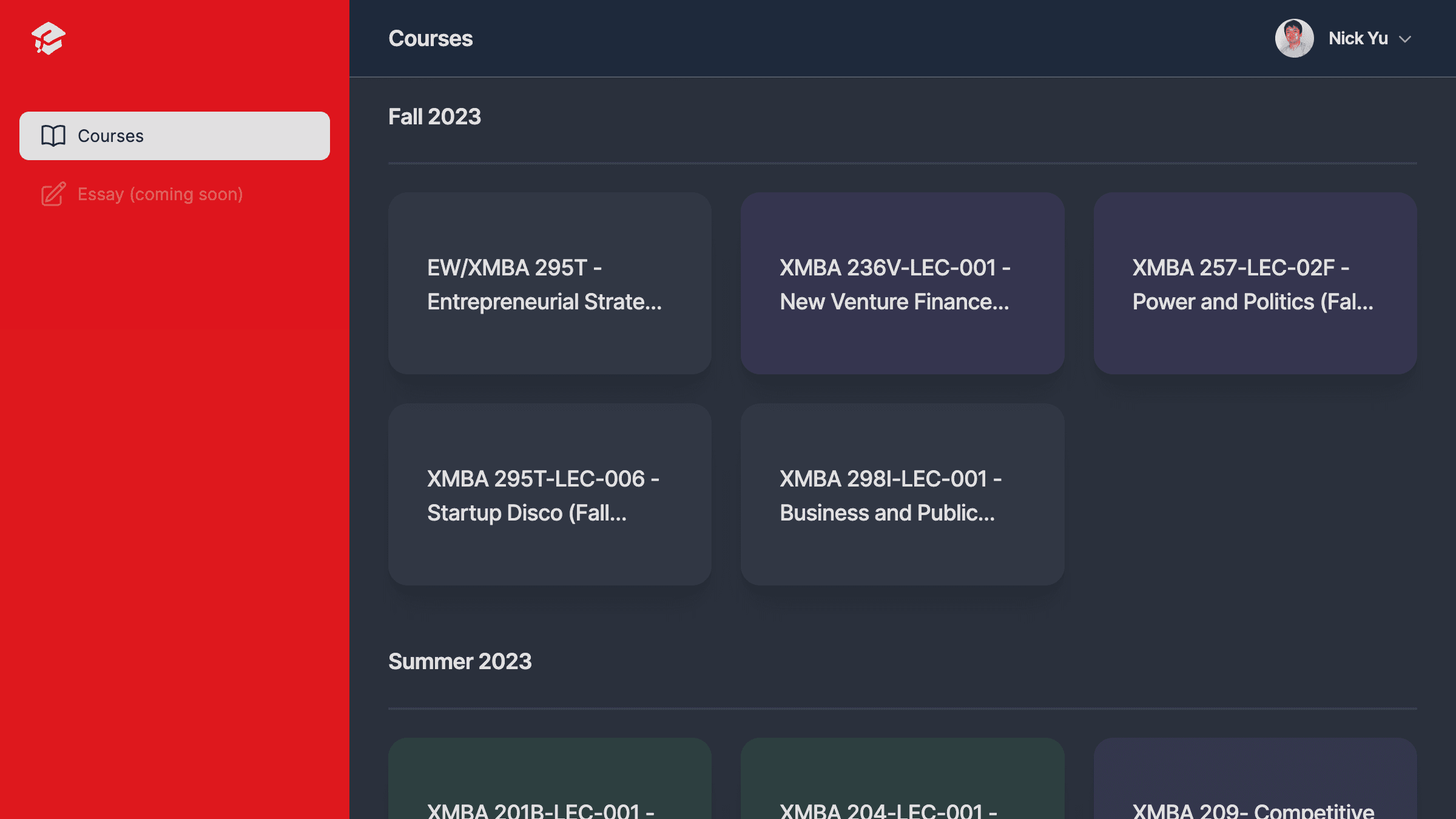Screen dimensions: 1456x819
Task: Open XMBA 295T Startup Disco course
Action: tap(550, 494)
